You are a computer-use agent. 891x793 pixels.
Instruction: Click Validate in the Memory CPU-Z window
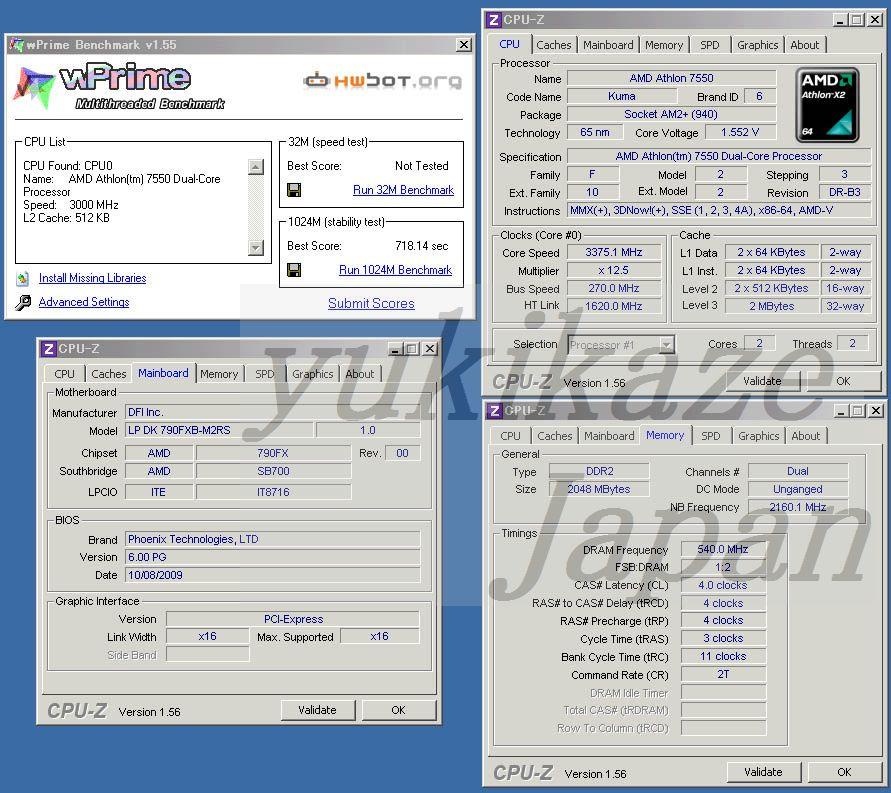764,772
